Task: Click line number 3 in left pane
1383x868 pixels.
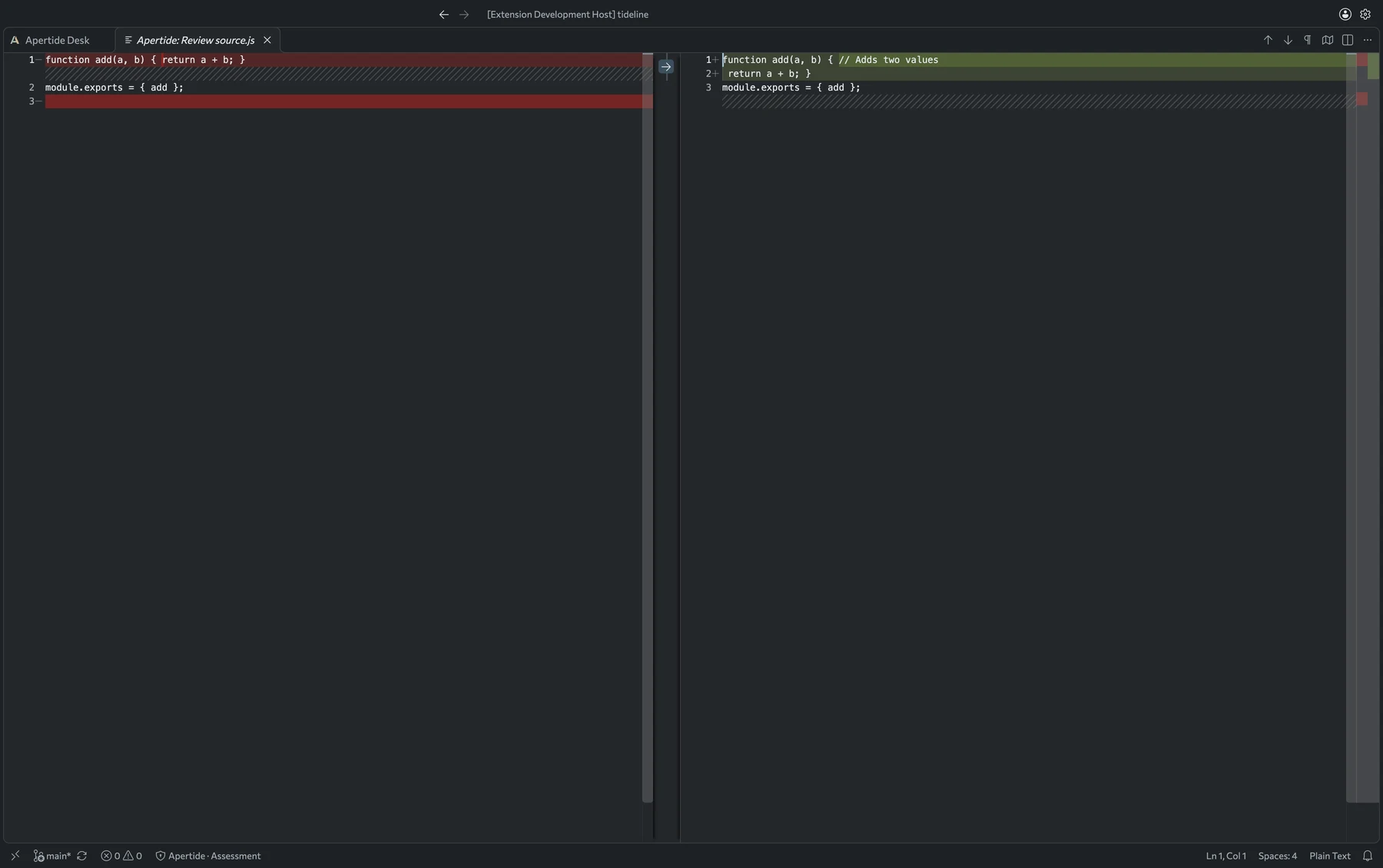Action: coord(32,101)
